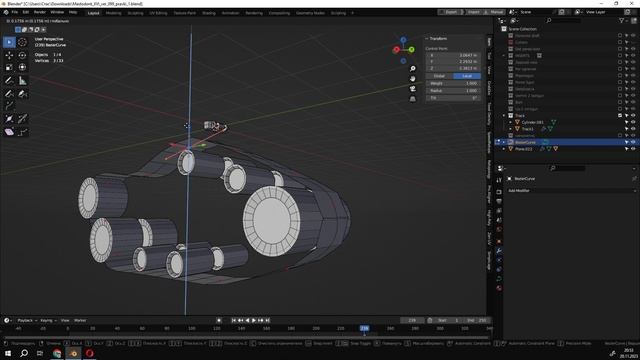The width and height of the screenshot is (640, 360).
Task: Hide BezierCurve in viewport
Action: click(x=633, y=142)
